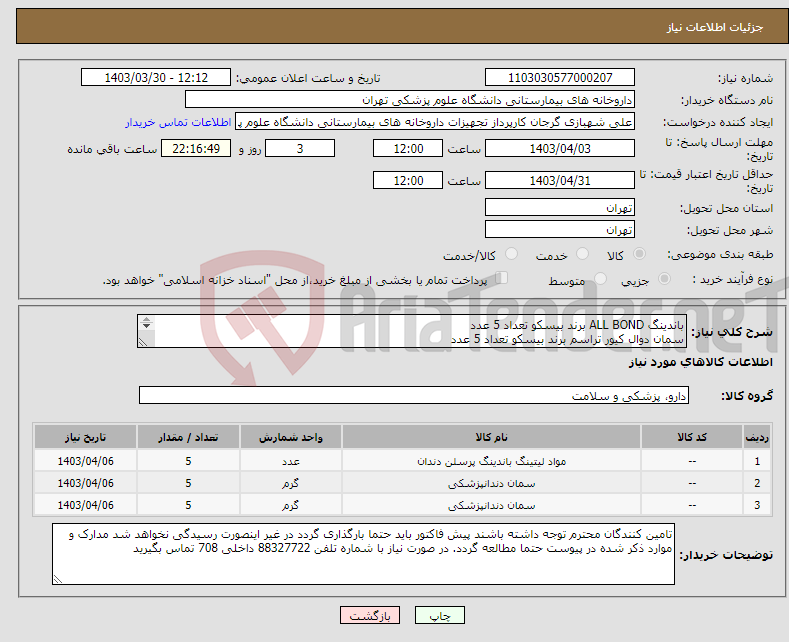Click the description box scroll down arrow
This screenshot has height=642, width=789.
(x=146, y=326)
